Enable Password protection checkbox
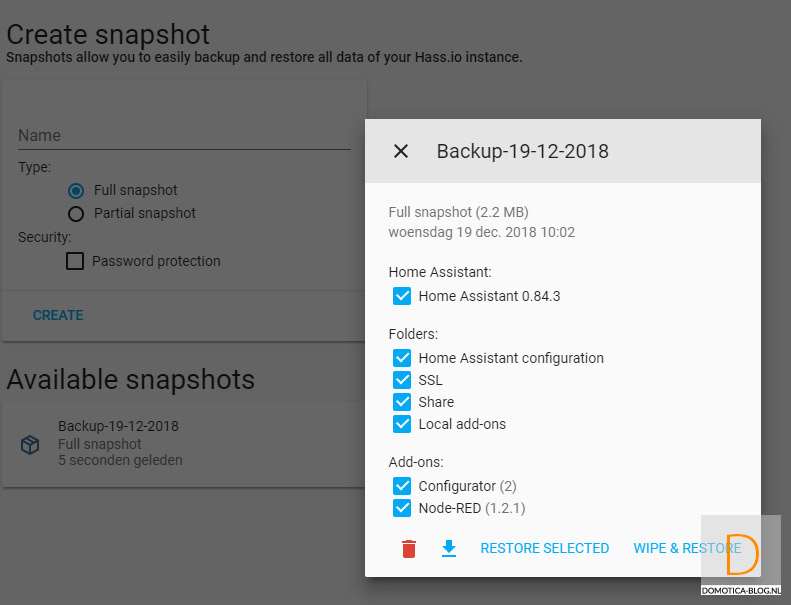Image resolution: width=791 pixels, height=605 pixels. click(x=75, y=261)
